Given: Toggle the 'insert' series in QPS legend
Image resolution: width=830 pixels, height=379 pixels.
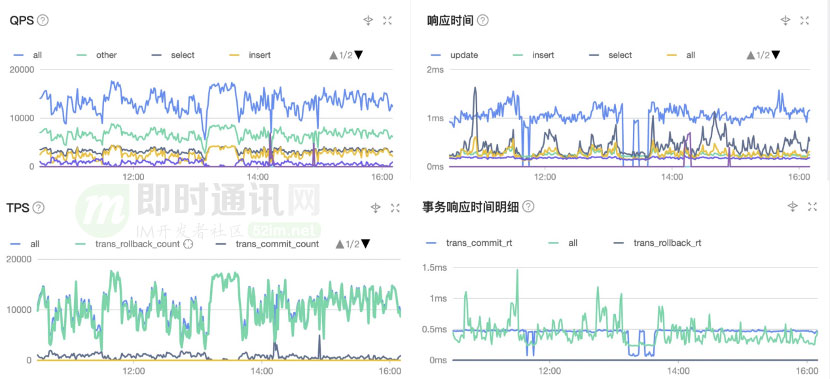Looking at the screenshot, I should 249,55.
